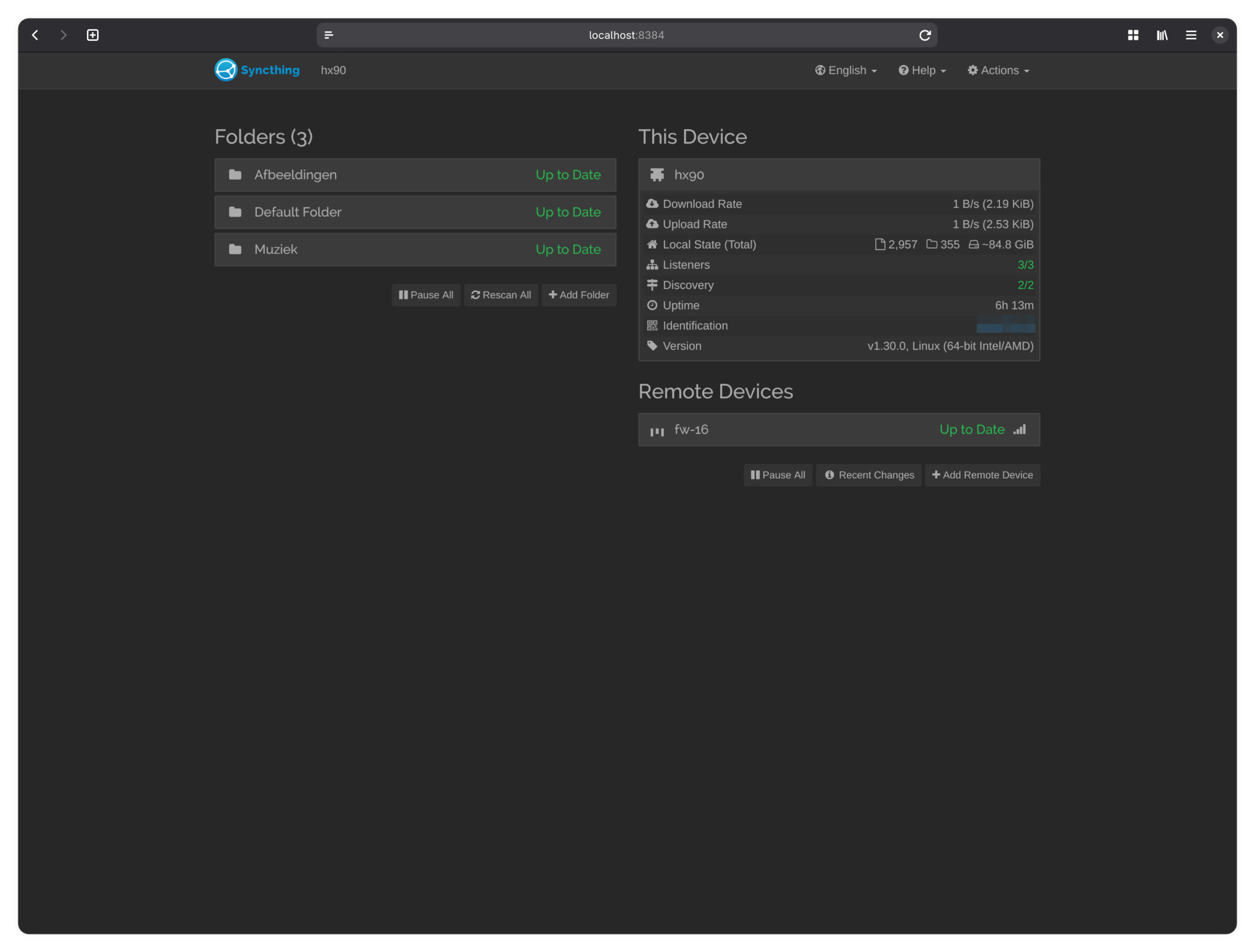Screen dimensions: 1255x952
Task: Click the Listeners network icon
Action: click(652, 265)
